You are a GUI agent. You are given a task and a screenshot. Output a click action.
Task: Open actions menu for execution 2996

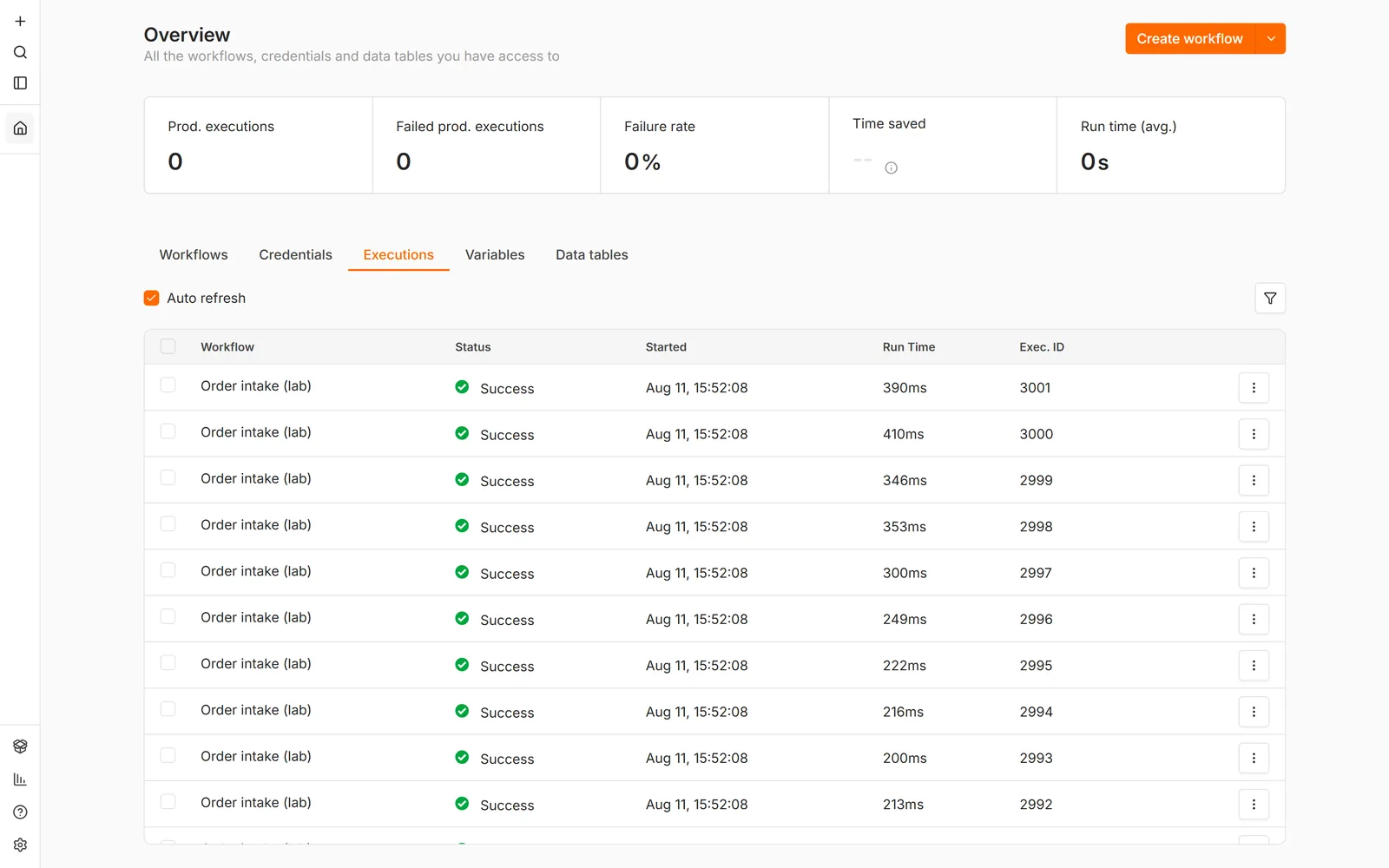click(x=1254, y=619)
